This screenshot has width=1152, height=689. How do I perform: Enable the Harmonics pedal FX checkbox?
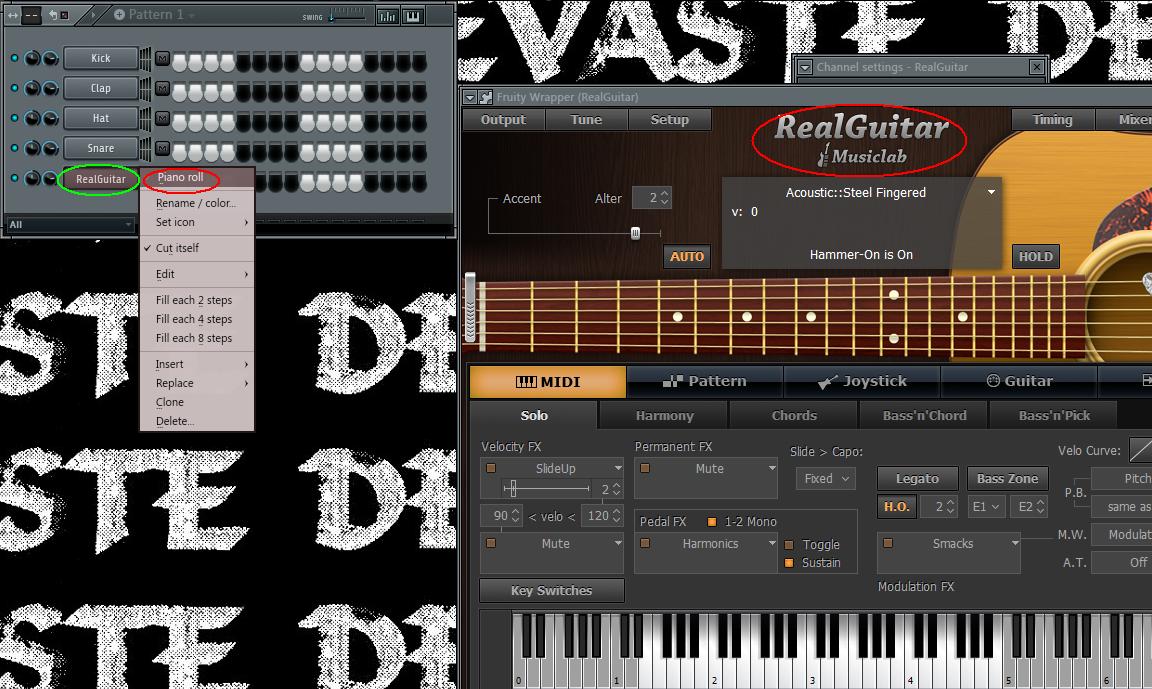(644, 544)
